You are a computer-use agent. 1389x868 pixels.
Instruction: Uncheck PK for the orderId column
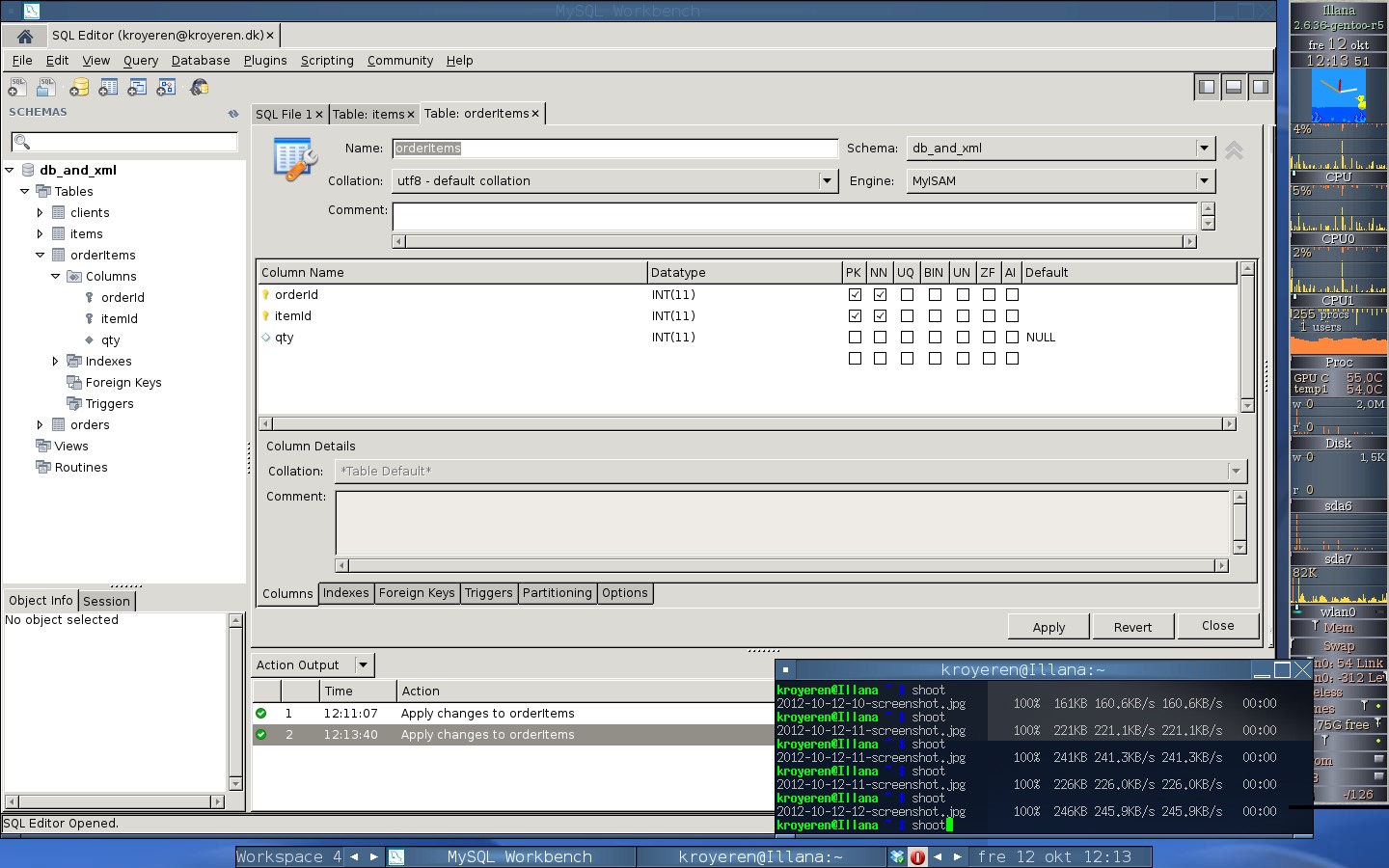(855, 295)
